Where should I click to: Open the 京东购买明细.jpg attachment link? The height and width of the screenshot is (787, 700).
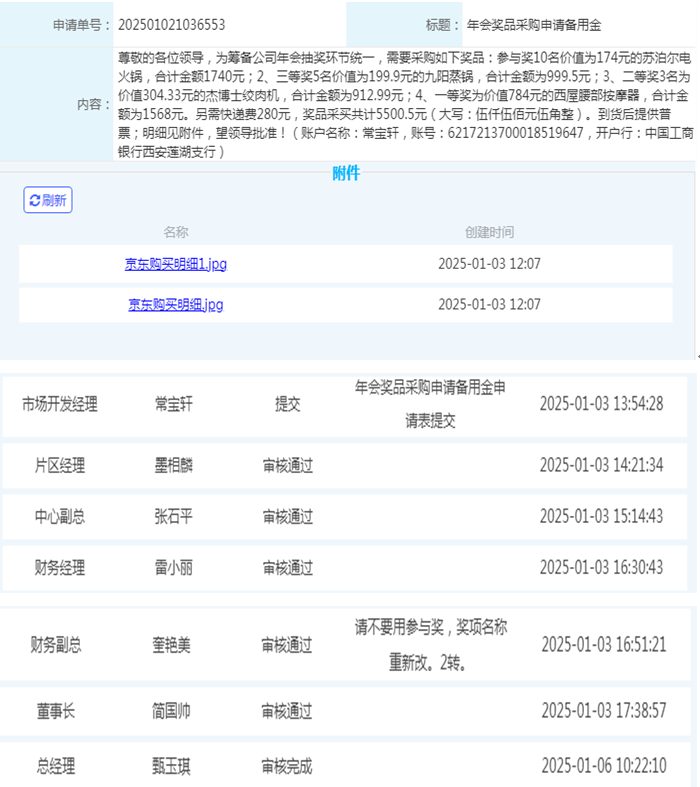[x=175, y=304]
